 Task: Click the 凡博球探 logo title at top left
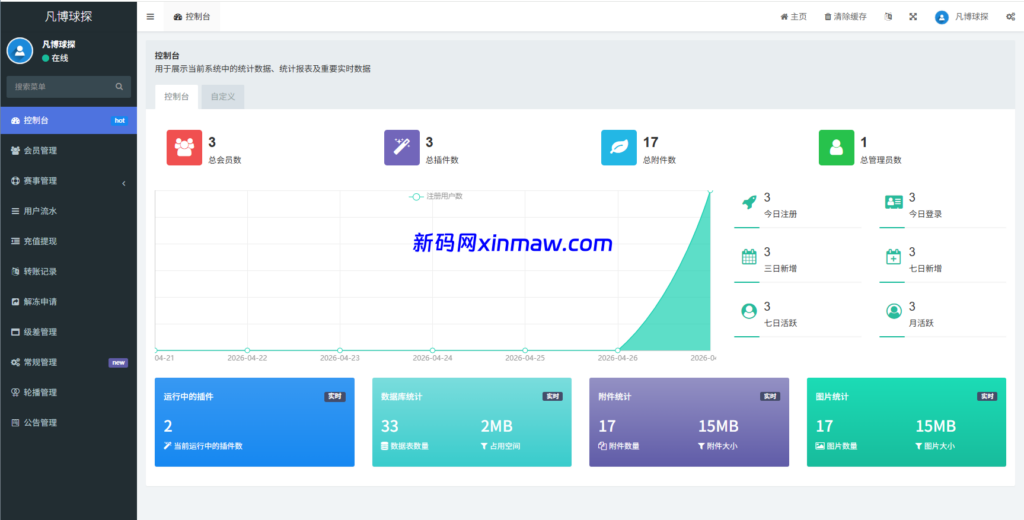click(x=69, y=16)
